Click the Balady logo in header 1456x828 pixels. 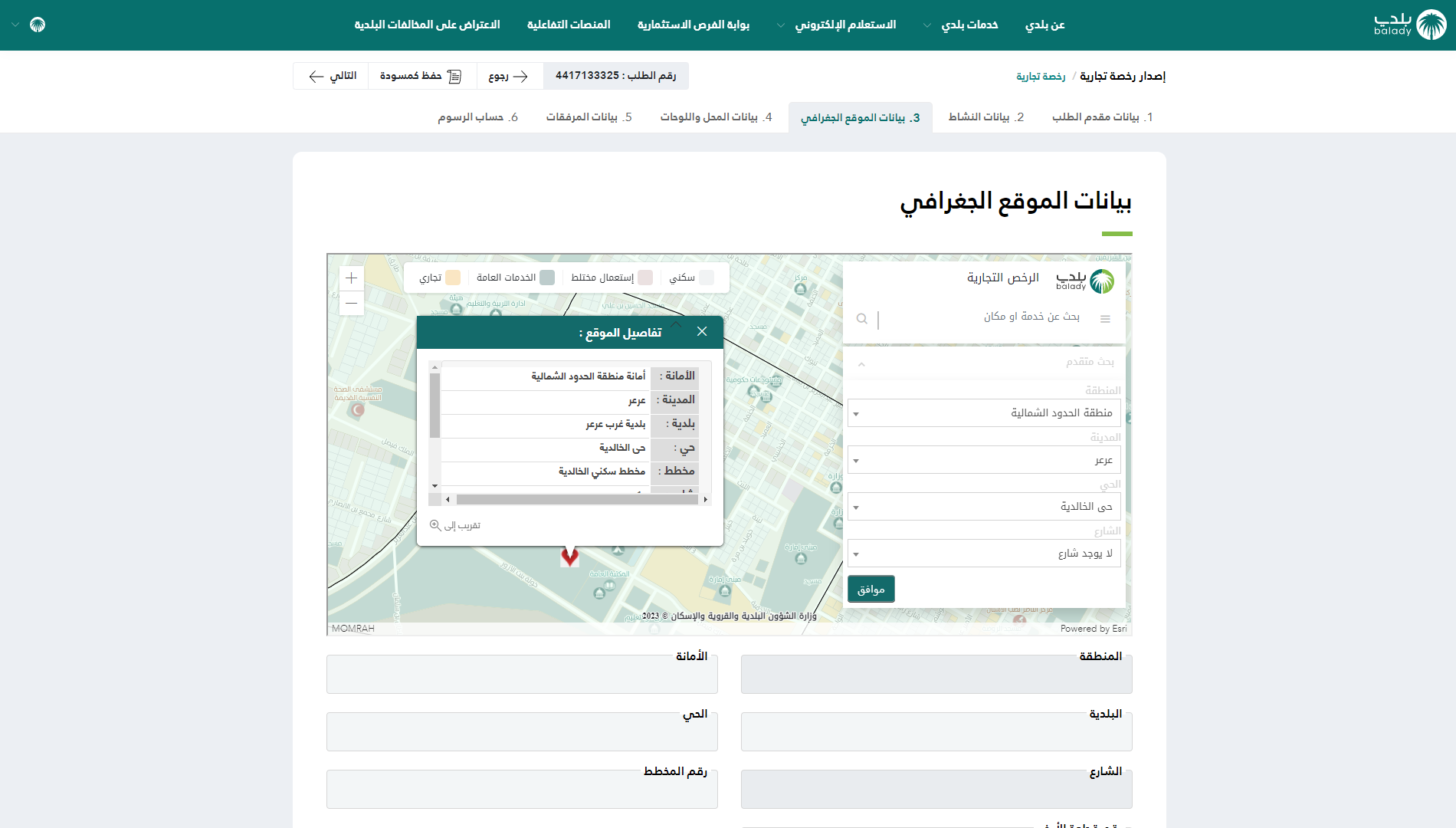pyautogui.click(x=1410, y=25)
